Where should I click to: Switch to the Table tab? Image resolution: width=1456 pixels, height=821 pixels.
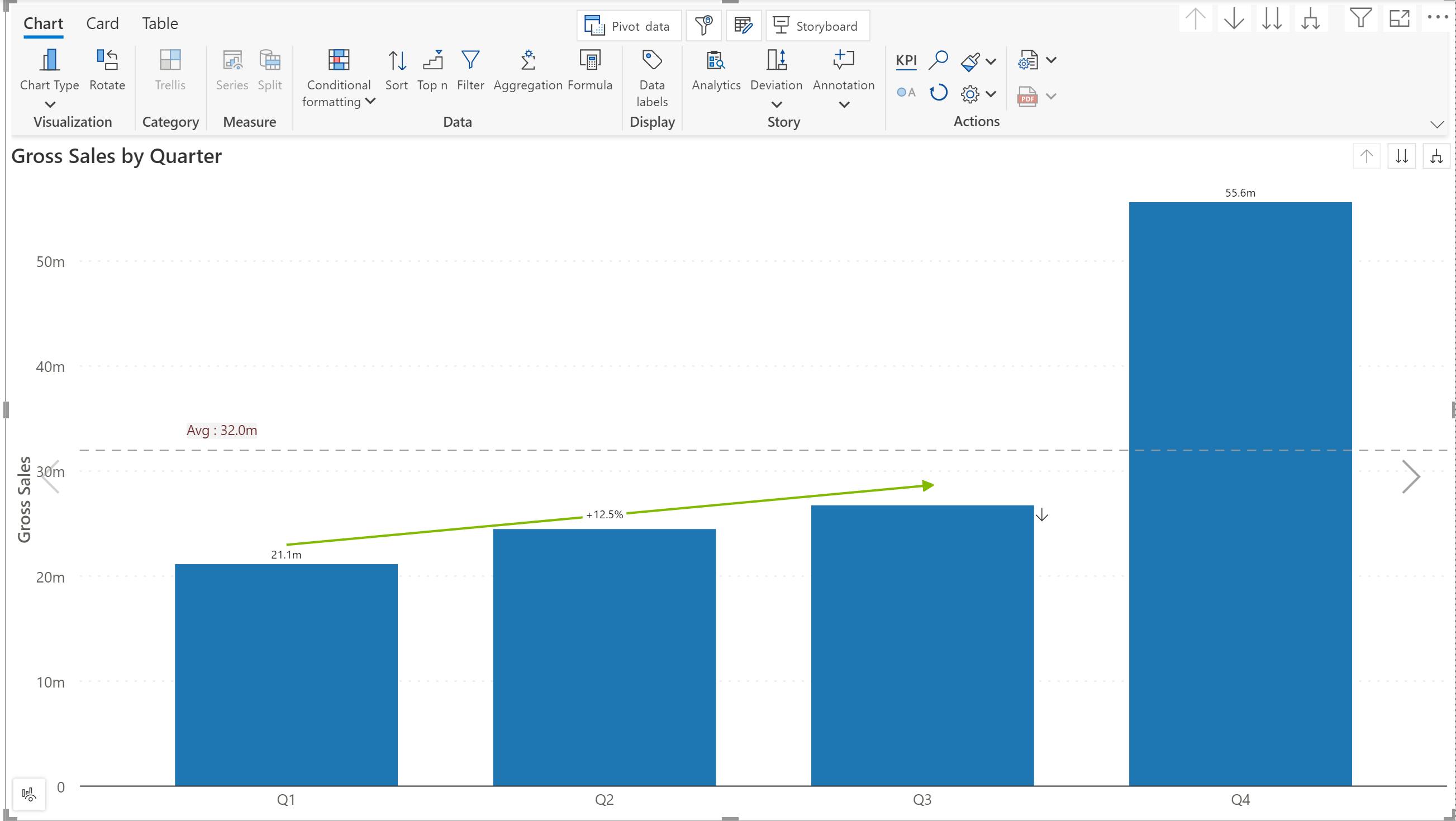coord(160,23)
